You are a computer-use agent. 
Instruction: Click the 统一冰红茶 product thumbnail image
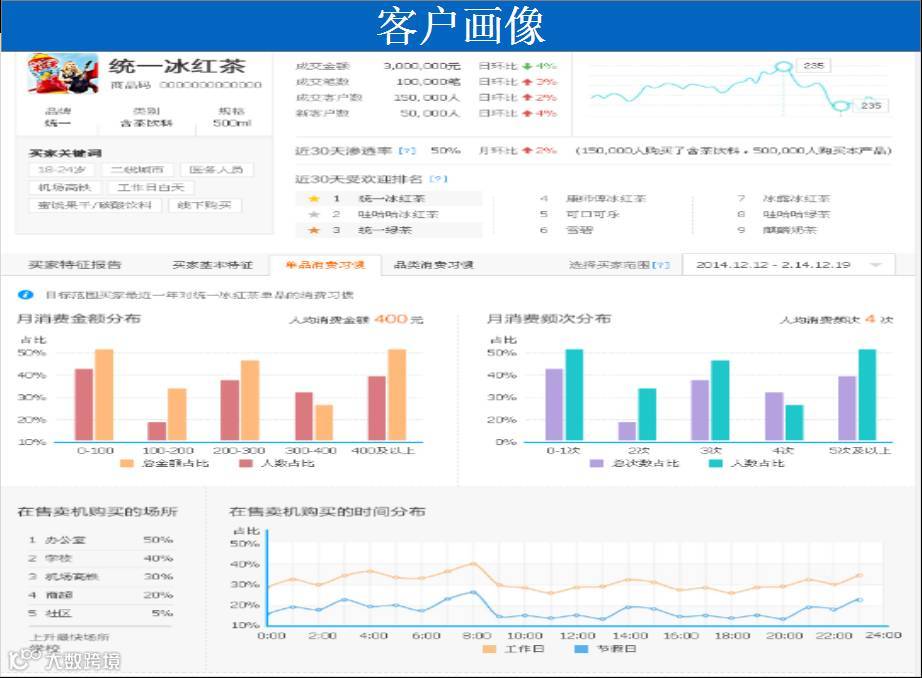pos(63,74)
